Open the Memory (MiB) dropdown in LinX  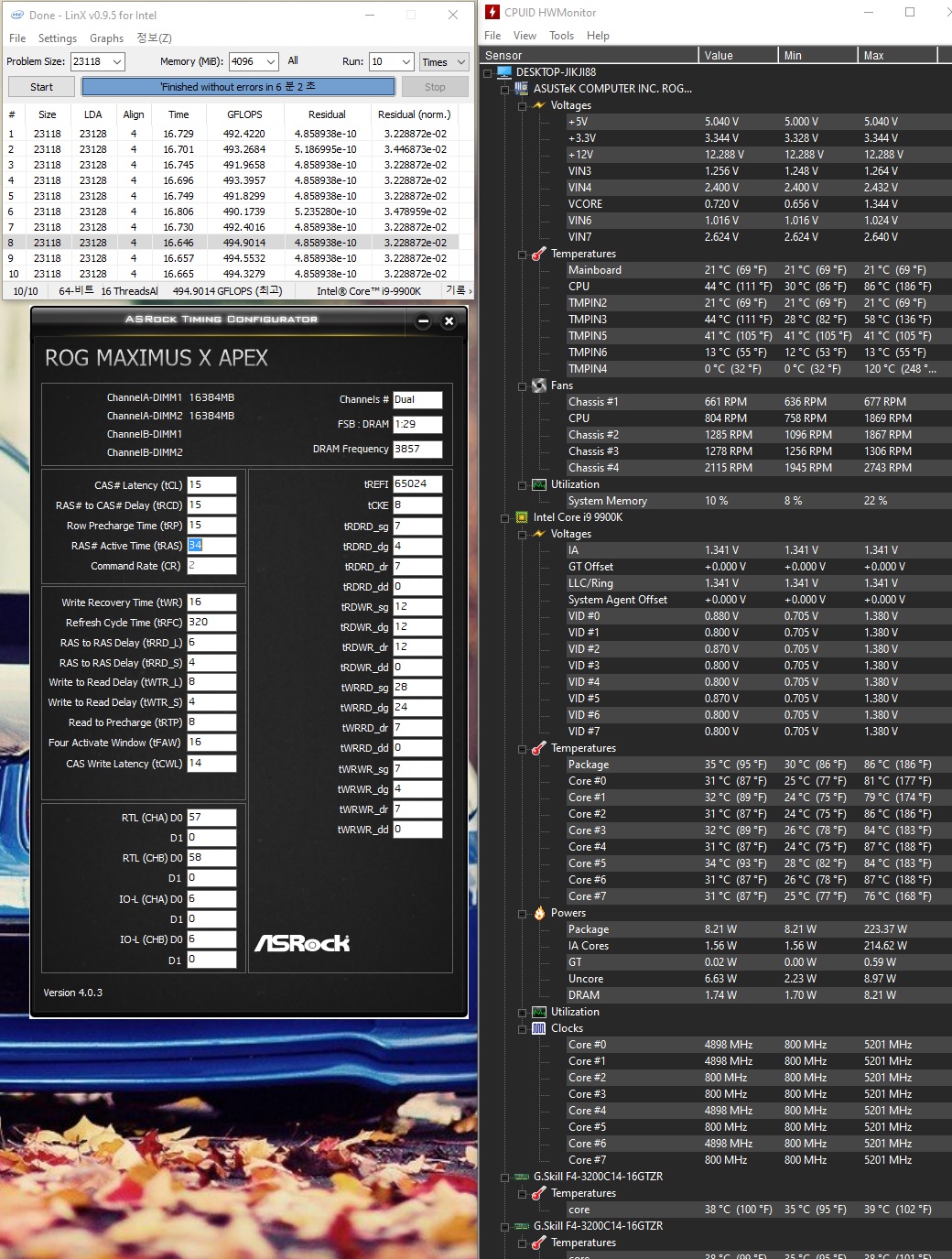[271, 61]
